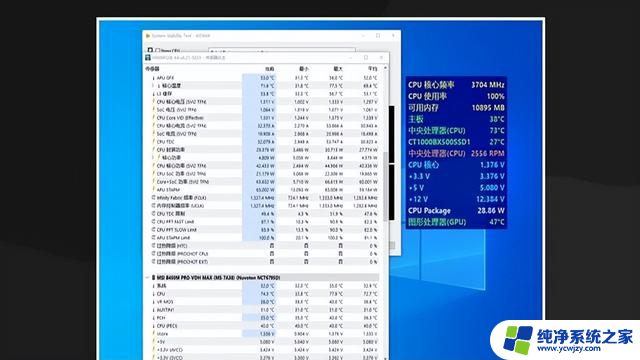Click the thermometer icon beside VR MOS

pyautogui.click(x=153, y=302)
